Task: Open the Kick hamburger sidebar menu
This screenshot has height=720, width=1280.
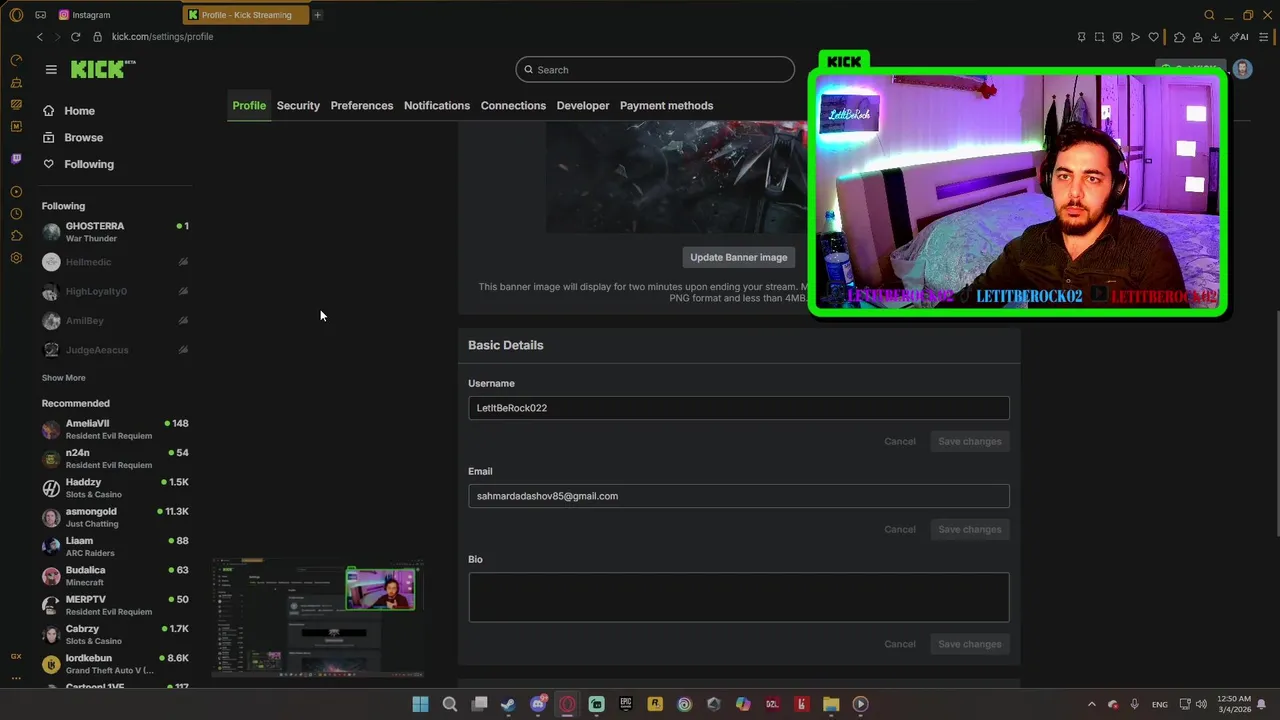Action: point(51,69)
